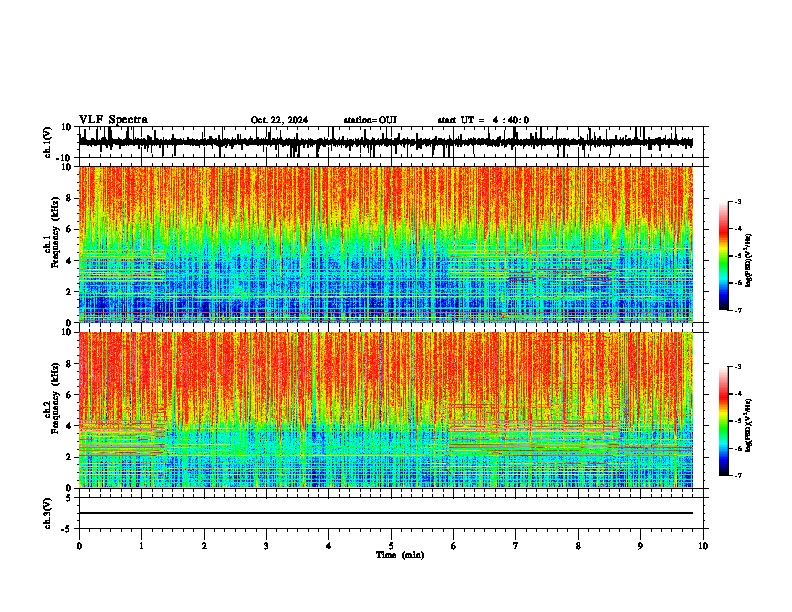Click the '-3' label on ch.1 color bar
The width and height of the screenshot is (792, 612).
click(x=737, y=201)
